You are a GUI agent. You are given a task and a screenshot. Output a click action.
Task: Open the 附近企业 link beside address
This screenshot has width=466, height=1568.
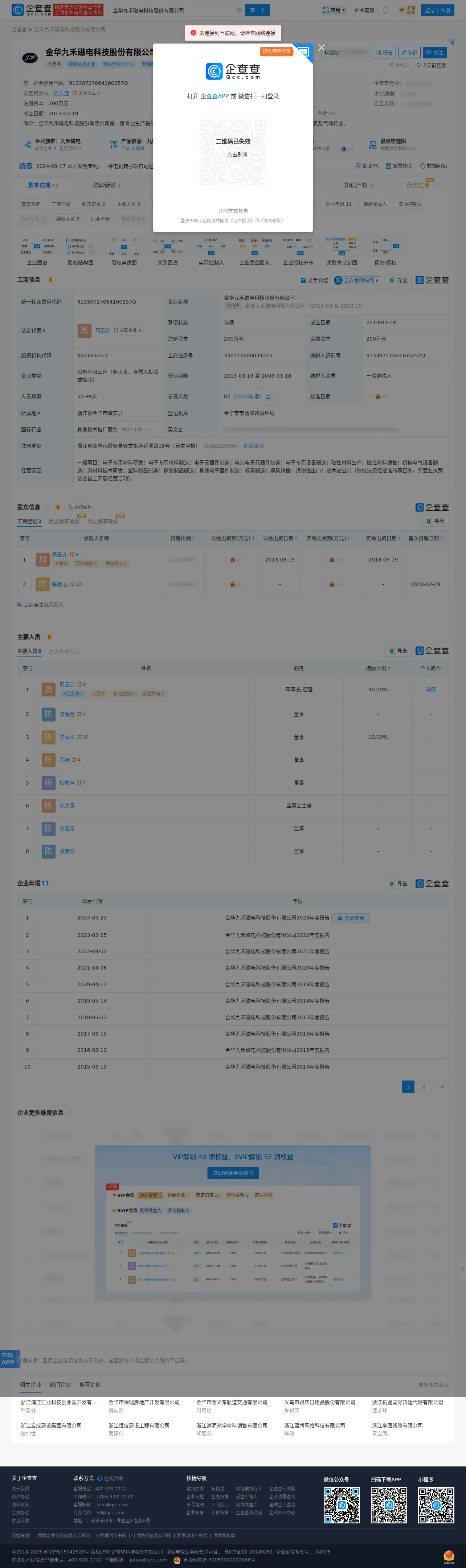pos(253,445)
